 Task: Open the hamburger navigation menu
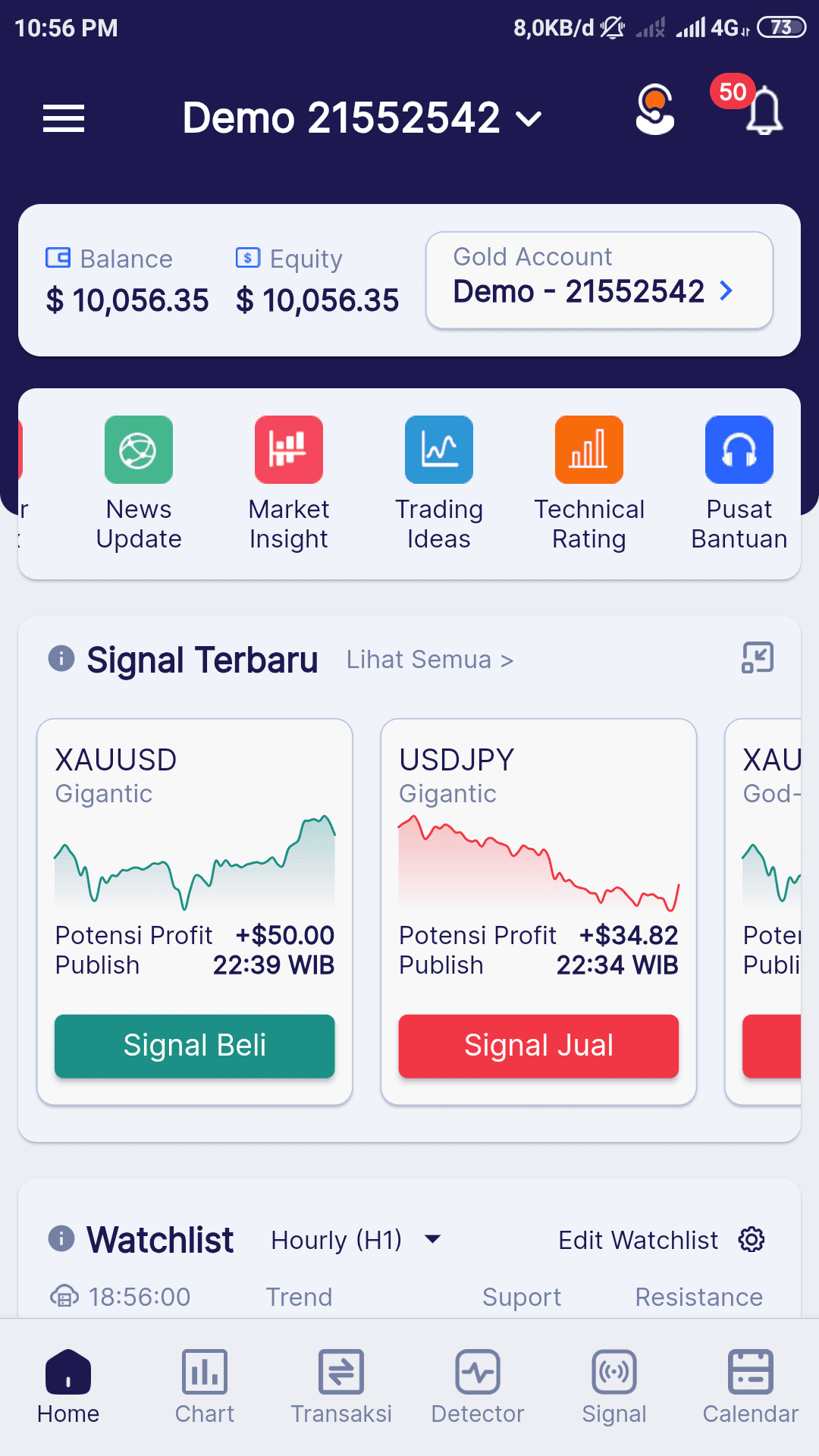tap(64, 118)
